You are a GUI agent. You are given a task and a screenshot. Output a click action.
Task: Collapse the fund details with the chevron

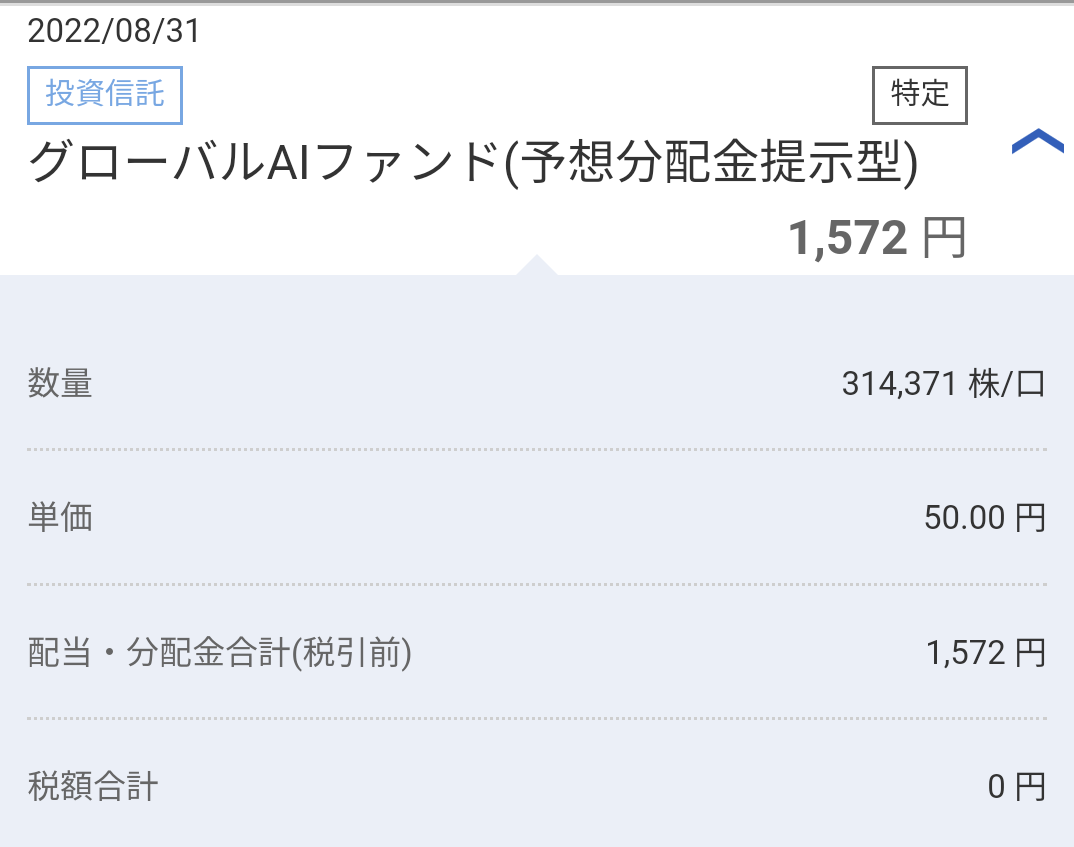tap(1037, 143)
